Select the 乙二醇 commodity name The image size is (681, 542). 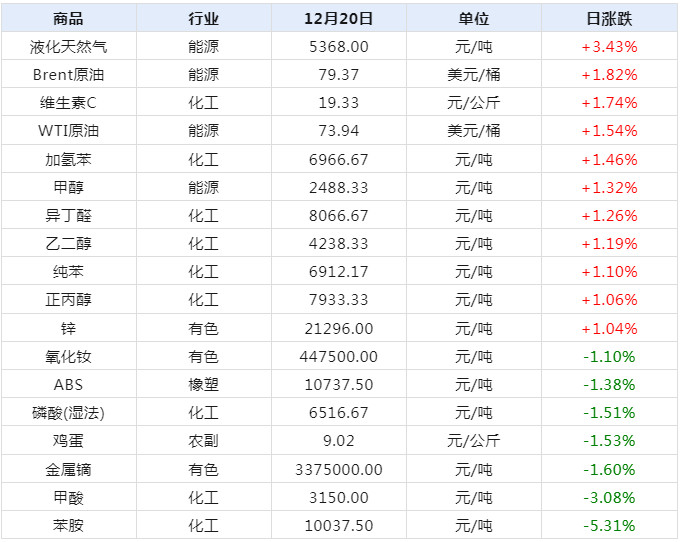pyautogui.click(x=69, y=243)
